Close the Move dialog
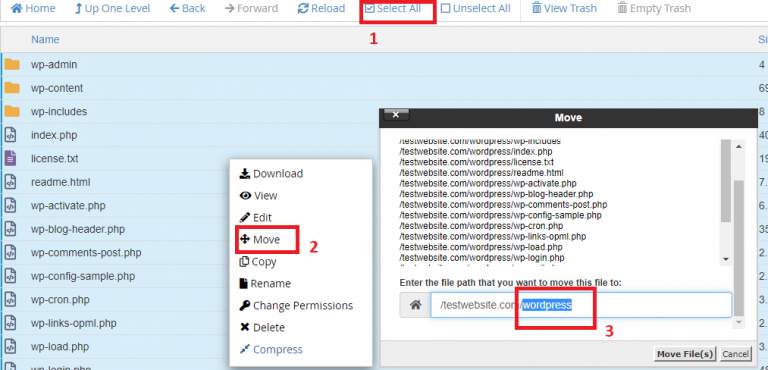 click(x=396, y=115)
